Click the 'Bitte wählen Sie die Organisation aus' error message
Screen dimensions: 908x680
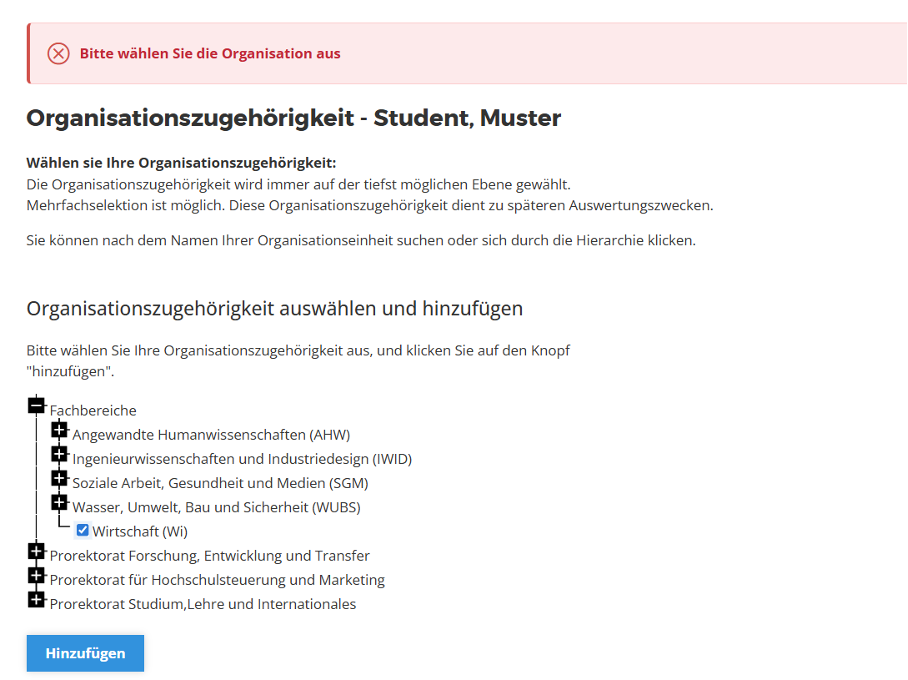click(x=210, y=54)
